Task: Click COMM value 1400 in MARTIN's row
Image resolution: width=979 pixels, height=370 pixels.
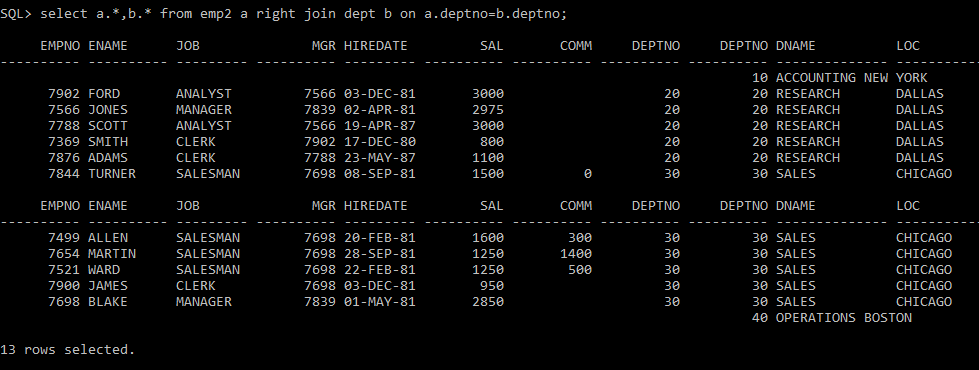Action: point(576,254)
